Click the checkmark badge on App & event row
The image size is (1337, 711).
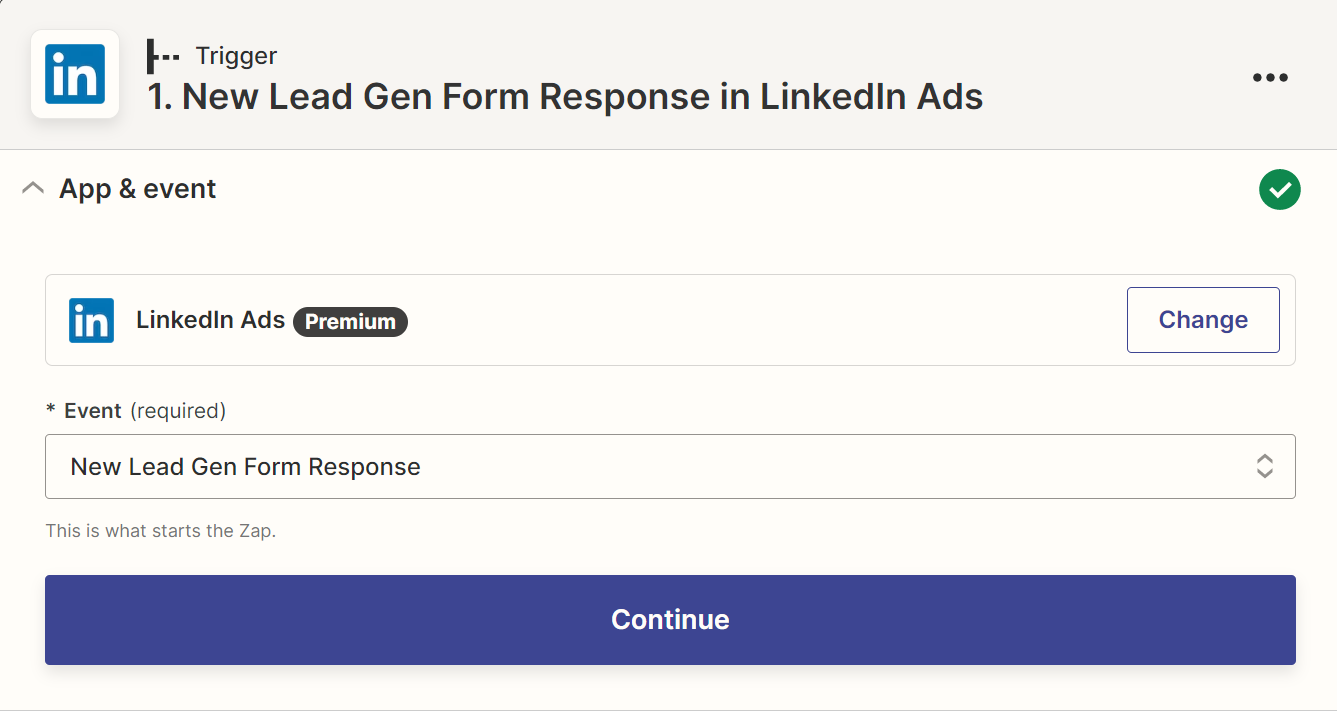click(1279, 189)
